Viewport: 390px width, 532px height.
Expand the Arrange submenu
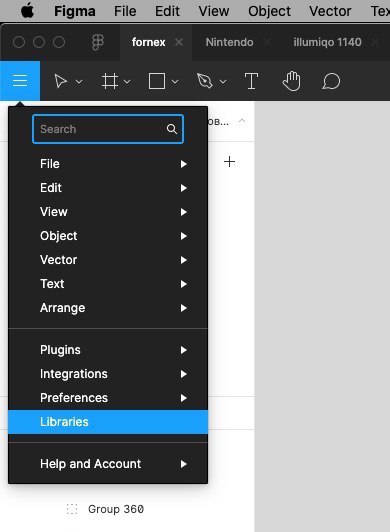pos(108,308)
